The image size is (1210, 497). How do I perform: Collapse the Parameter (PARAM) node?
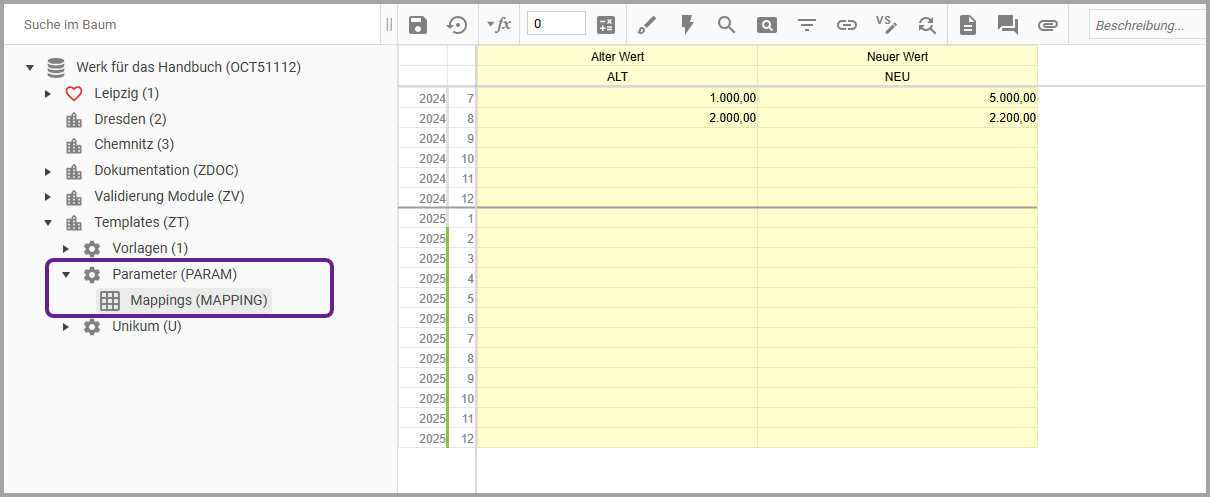coord(66,274)
